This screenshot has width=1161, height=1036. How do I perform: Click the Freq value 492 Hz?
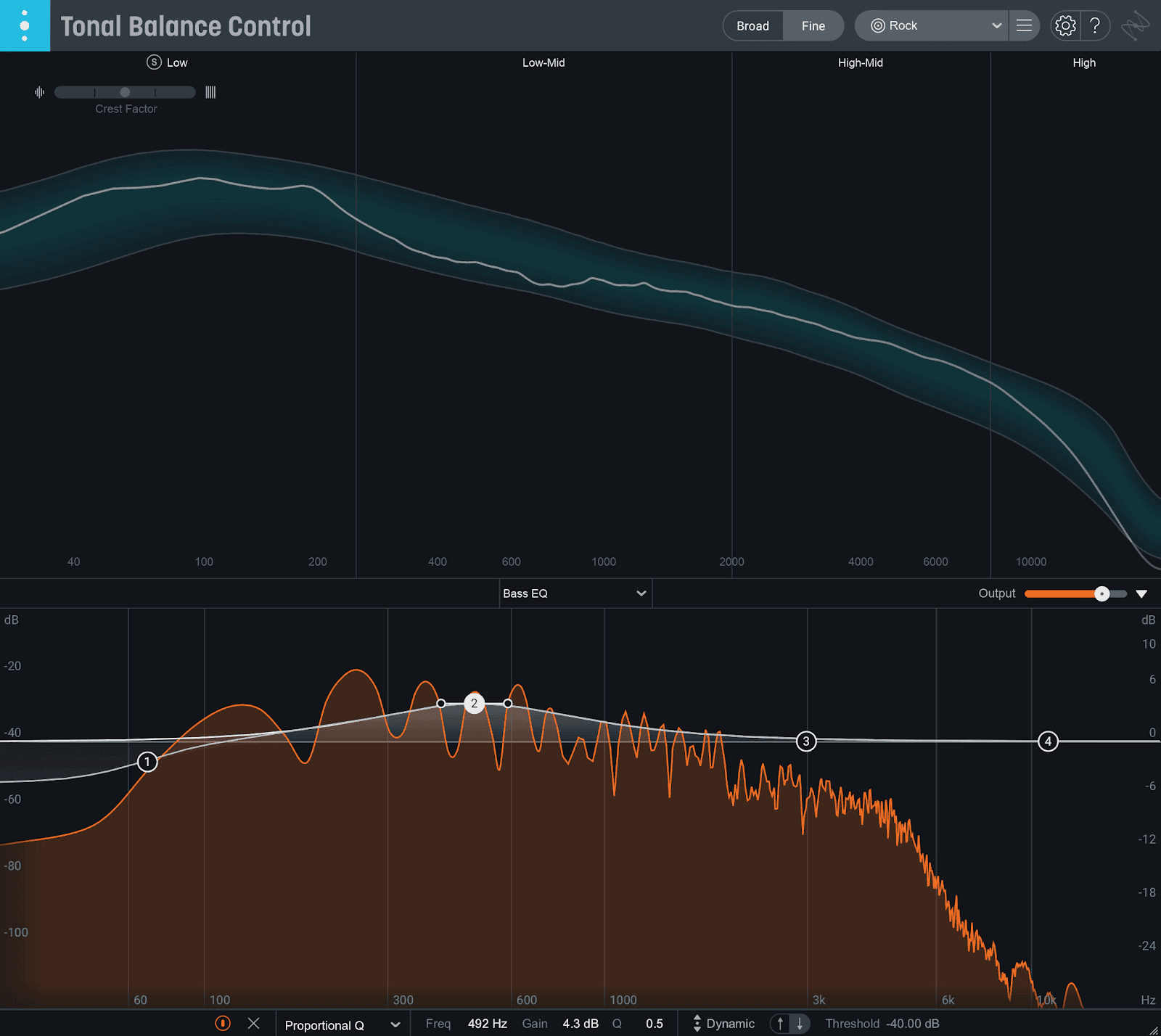[488, 1024]
